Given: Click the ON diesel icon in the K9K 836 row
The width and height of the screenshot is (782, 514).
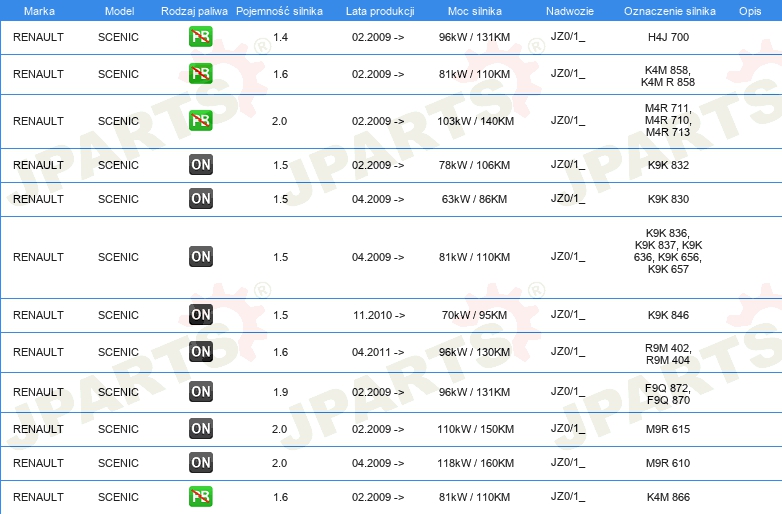Looking at the screenshot, I should coord(200,256).
